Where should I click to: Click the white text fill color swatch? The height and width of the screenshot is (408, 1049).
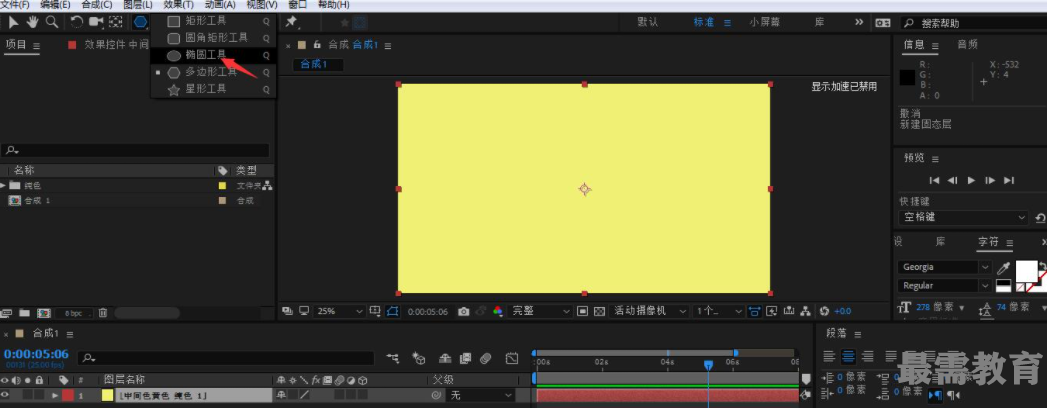point(1027,271)
